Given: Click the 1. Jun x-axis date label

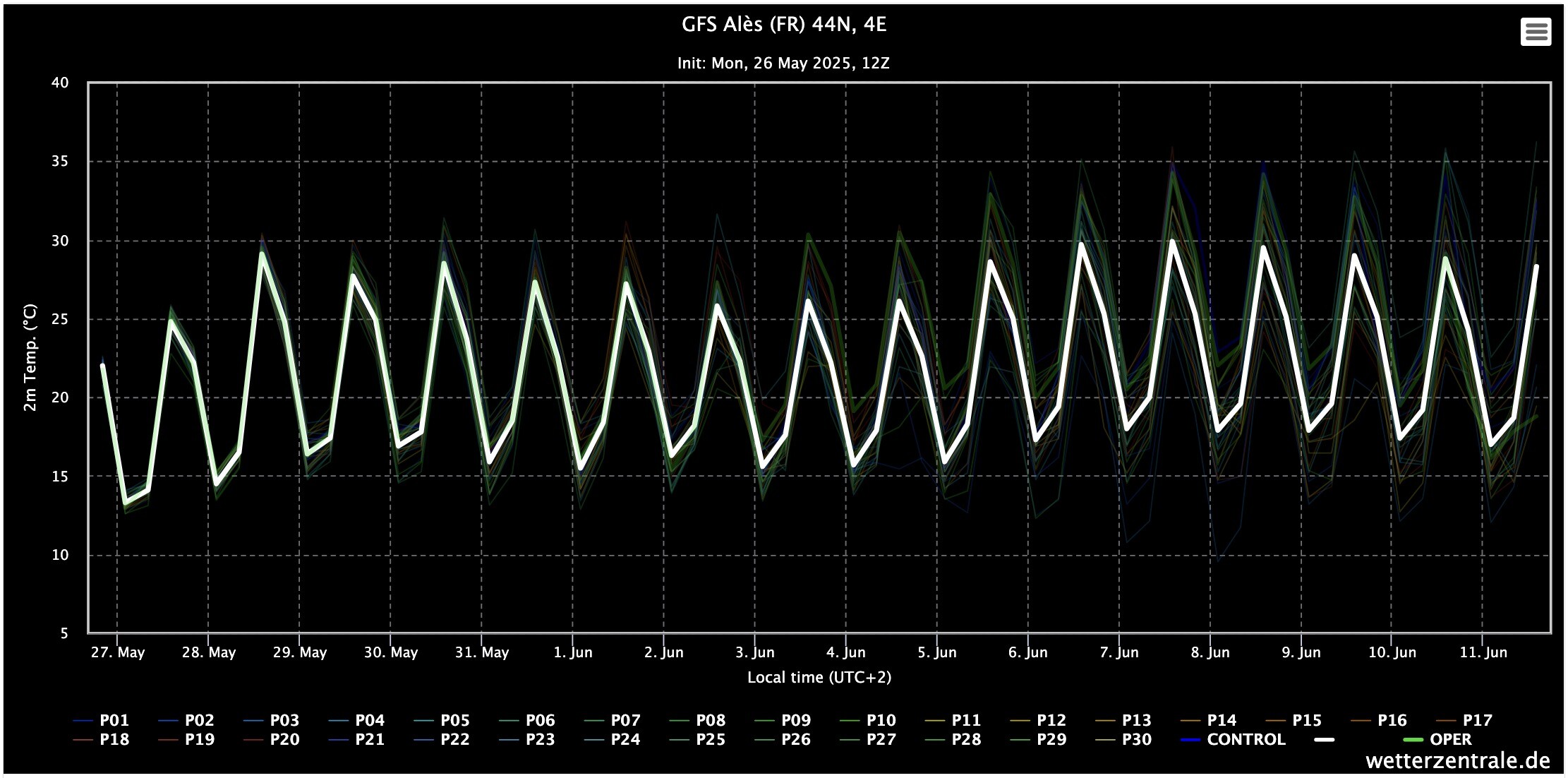Looking at the screenshot, I should 572,652.
